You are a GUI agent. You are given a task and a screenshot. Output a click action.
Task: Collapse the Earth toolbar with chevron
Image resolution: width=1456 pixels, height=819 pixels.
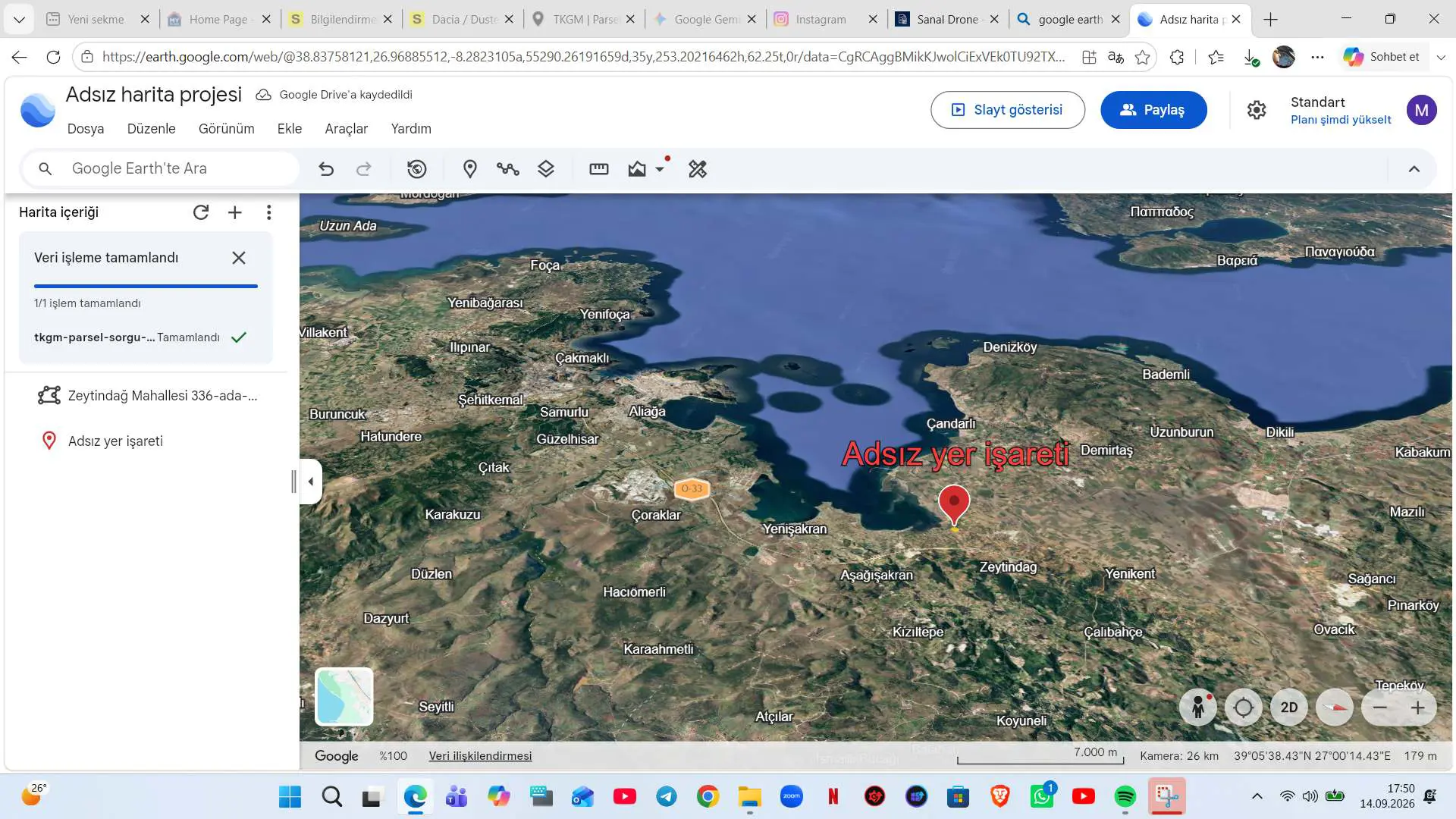click(x=1414, y=169)
